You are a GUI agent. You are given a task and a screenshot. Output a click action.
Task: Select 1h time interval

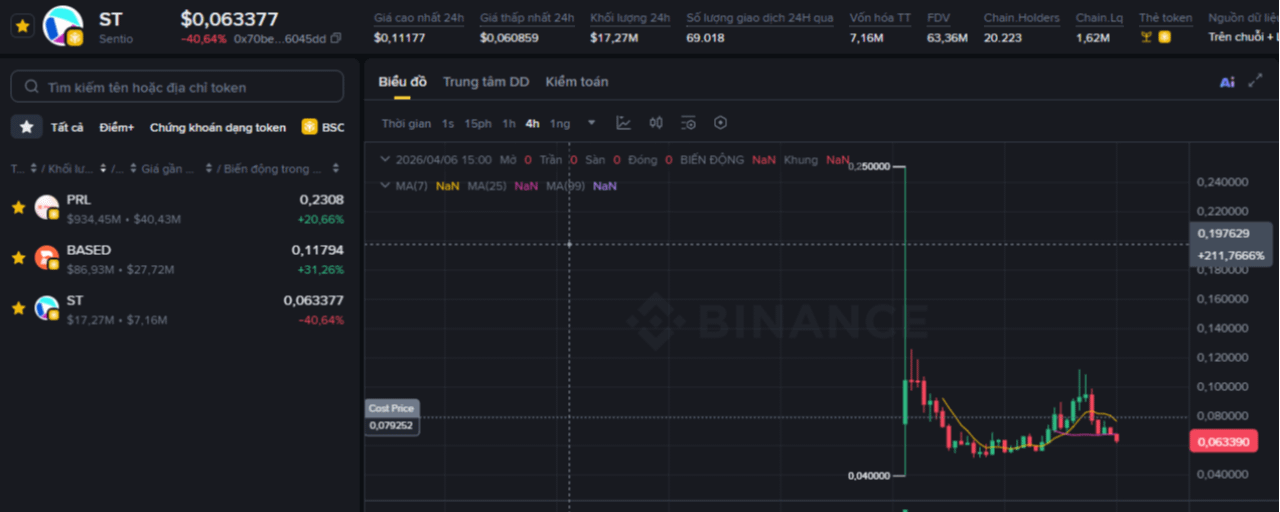click(509, 123)
